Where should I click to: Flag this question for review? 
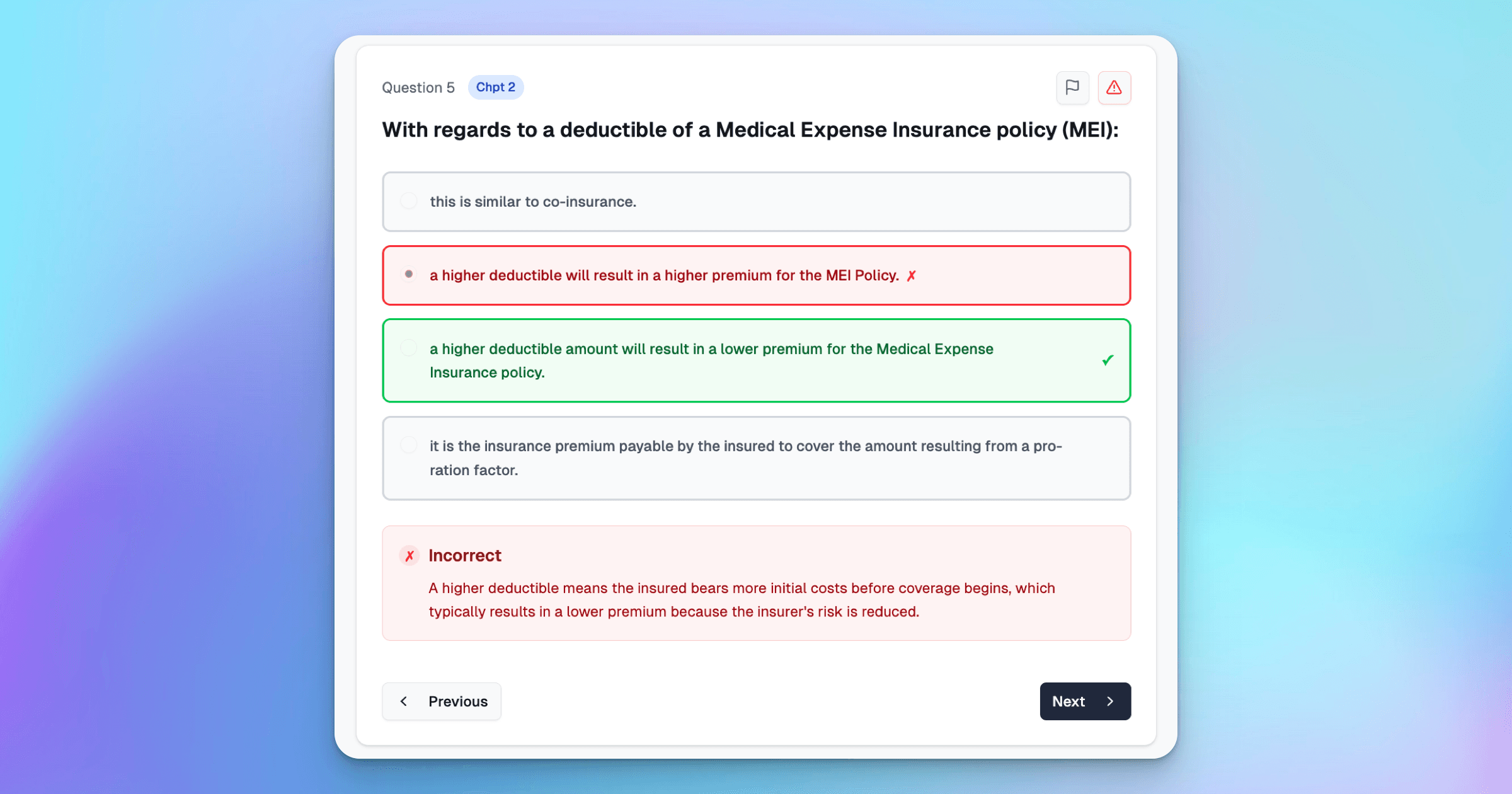(x=1072, y=88)
